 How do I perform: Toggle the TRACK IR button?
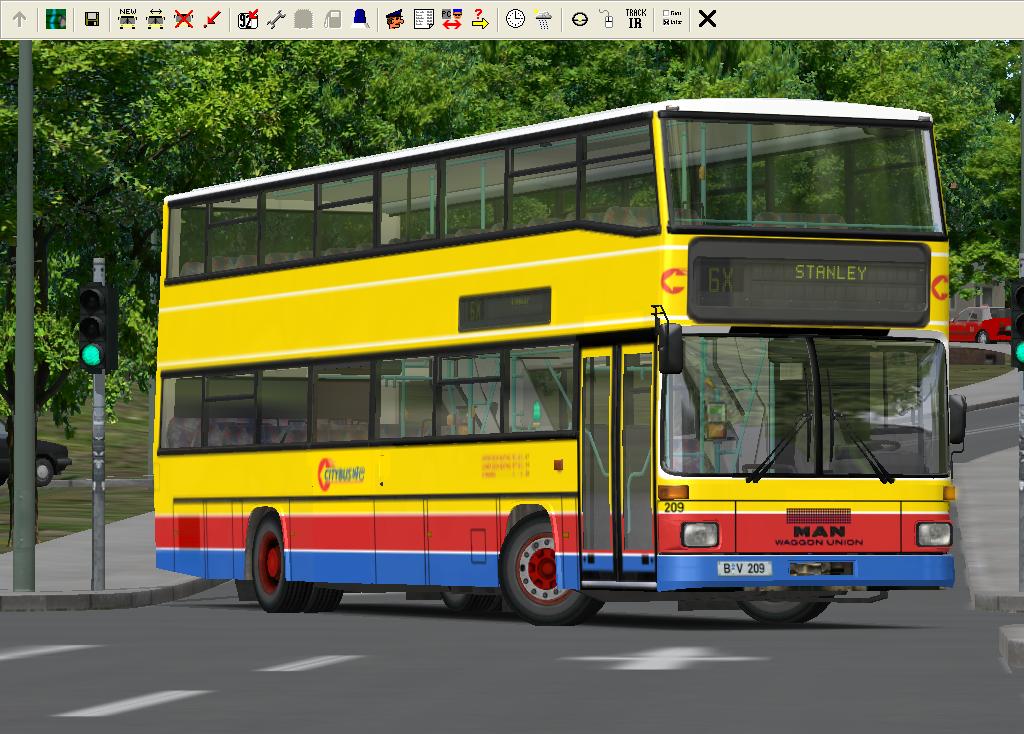[x=635, y=19]
